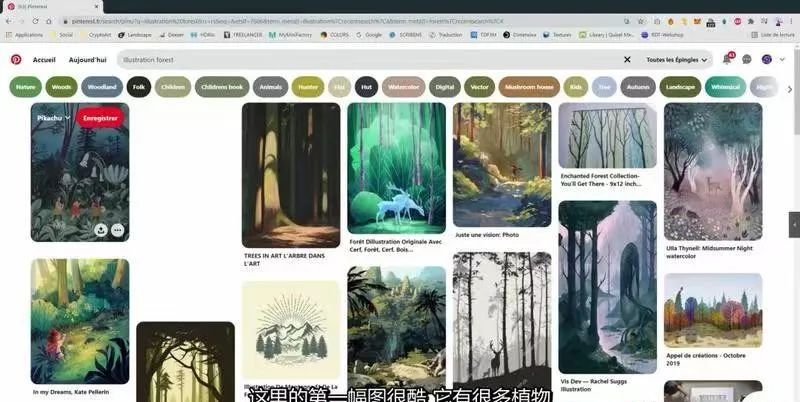Open Vis Dev — Rachel Suggs Illustration title

[594, 385]
